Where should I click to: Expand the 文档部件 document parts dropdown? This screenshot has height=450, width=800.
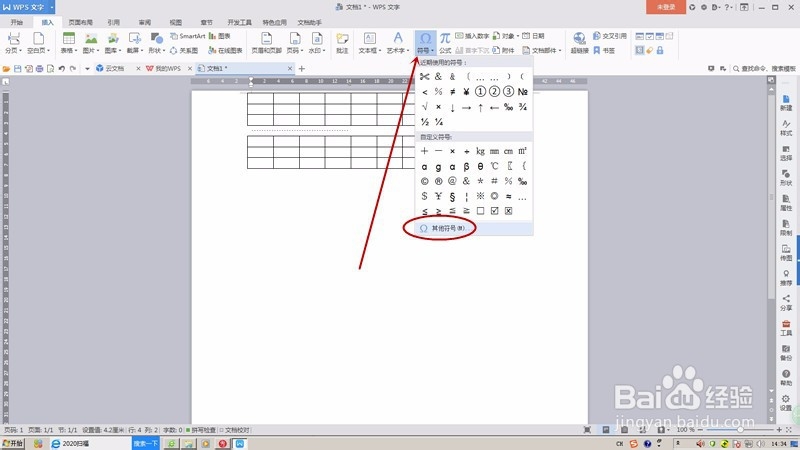point(542,51)
